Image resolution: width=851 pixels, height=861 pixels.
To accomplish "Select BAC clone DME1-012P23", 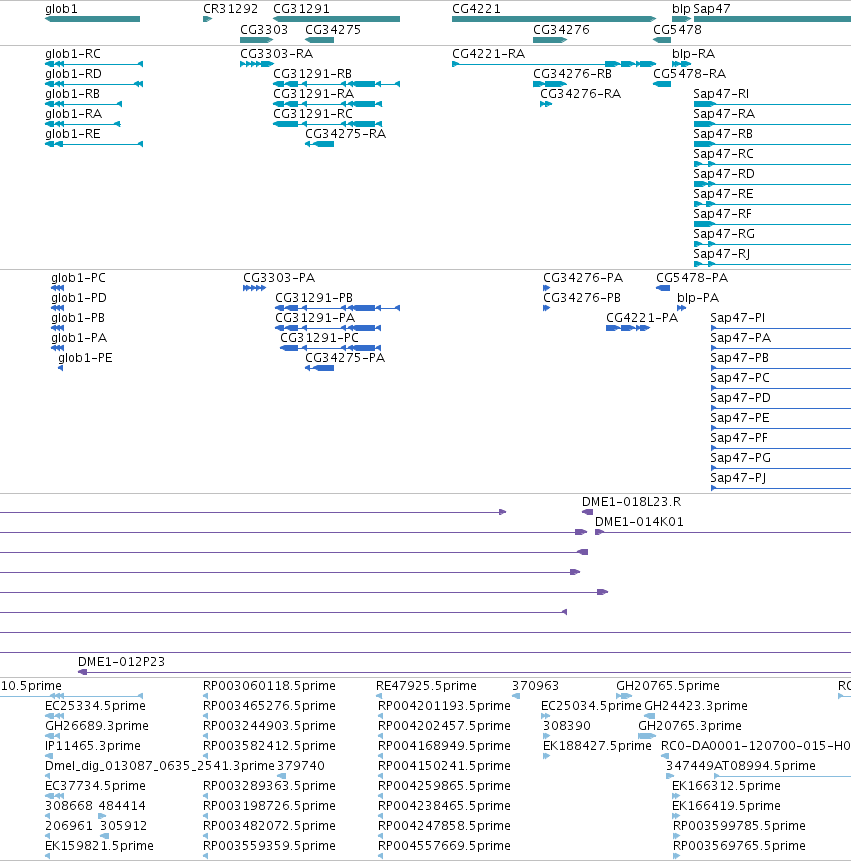I will (x=121, y=662).
